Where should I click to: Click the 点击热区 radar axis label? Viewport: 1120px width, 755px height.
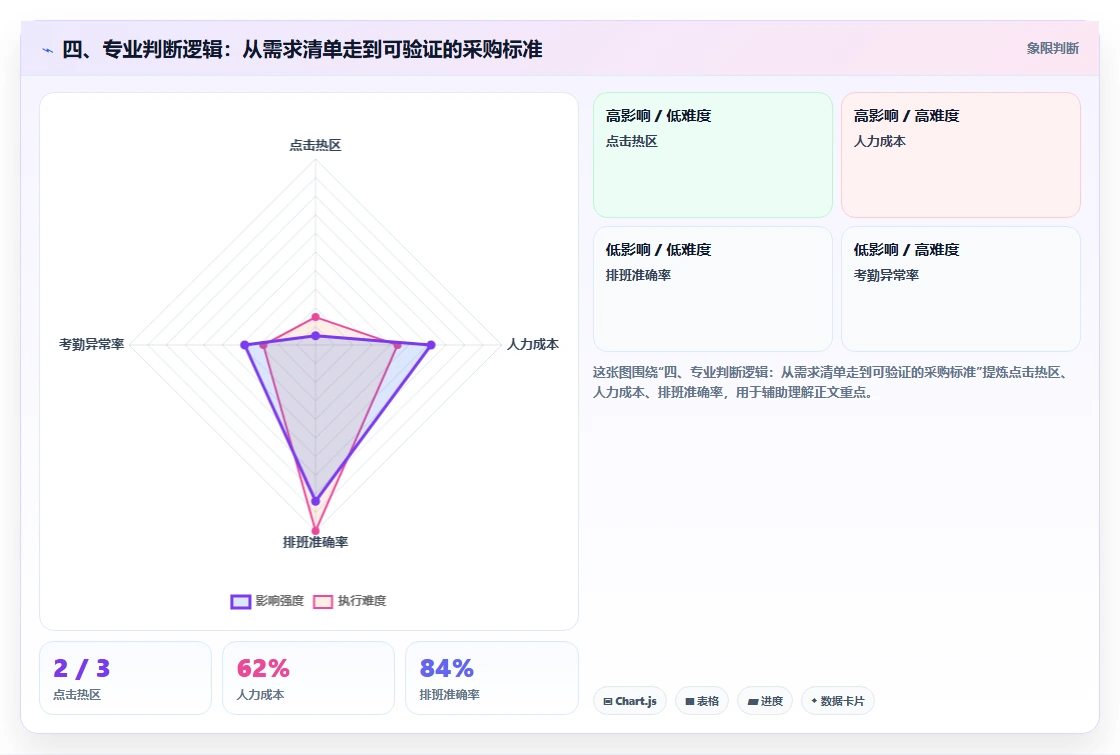point(315,145)
